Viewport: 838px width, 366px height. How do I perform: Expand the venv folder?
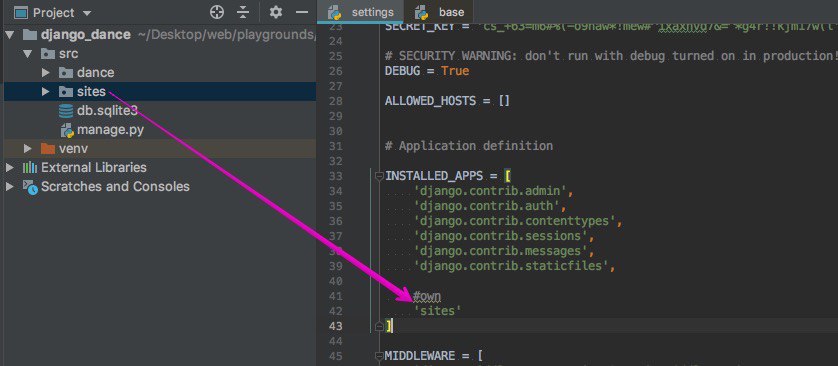click(27, 148)
